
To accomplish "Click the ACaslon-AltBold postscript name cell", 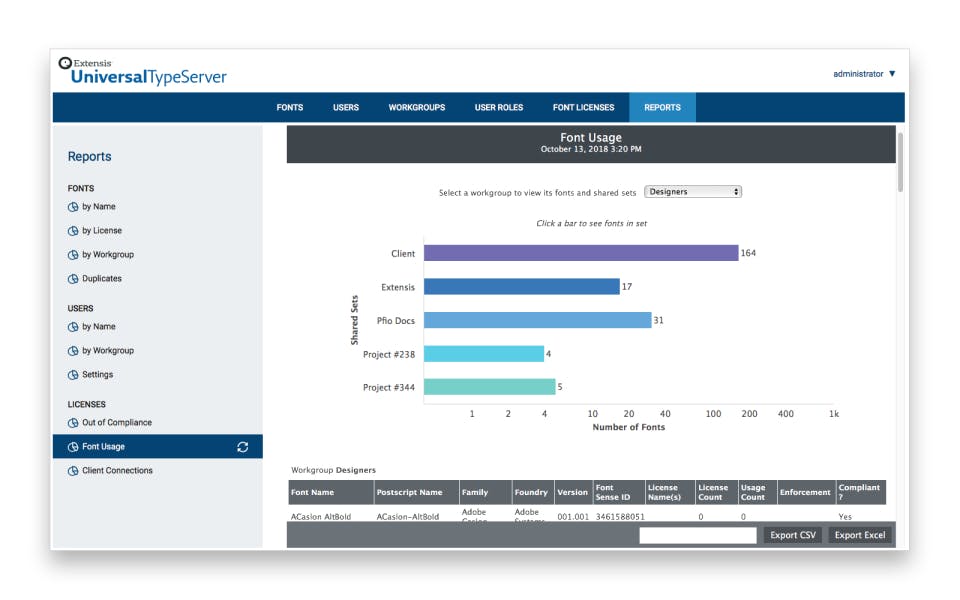I will click(408, 517).
